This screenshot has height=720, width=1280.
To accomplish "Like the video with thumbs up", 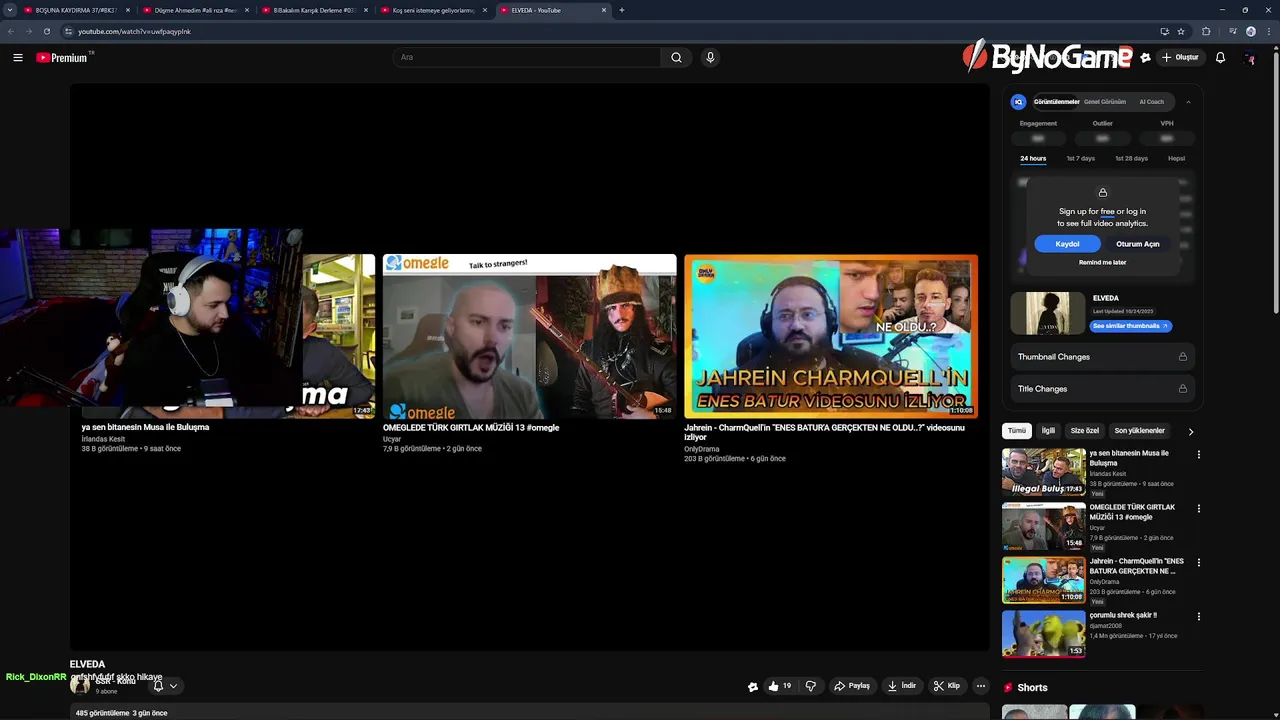I will (x=779, y=686).
